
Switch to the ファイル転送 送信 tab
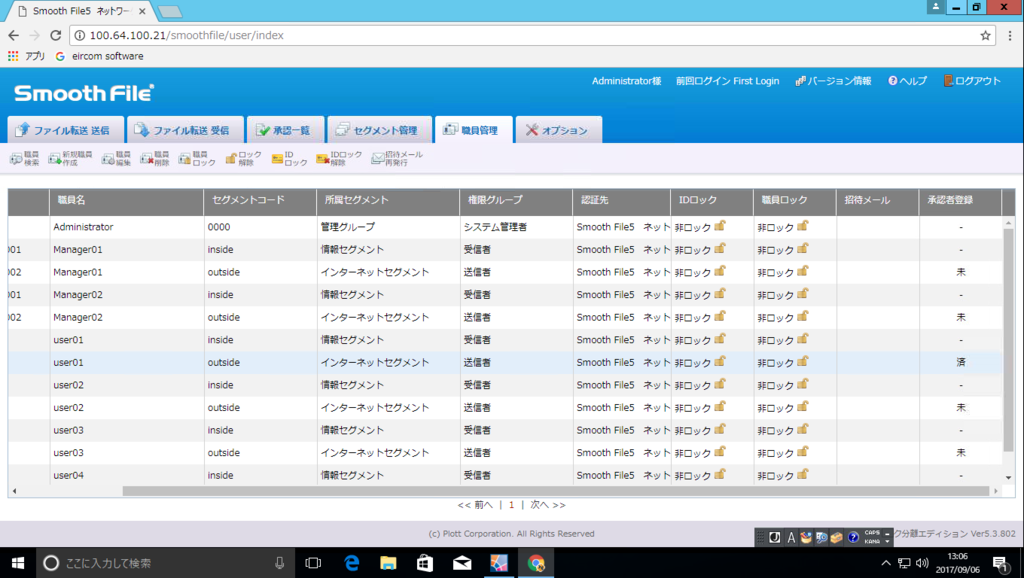66,130
